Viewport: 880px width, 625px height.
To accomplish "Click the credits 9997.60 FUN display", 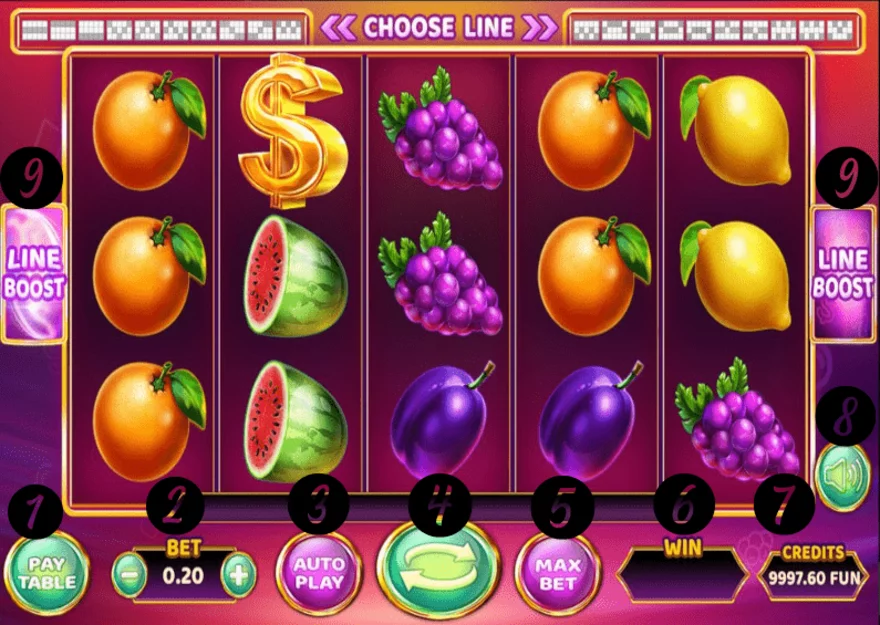I will click(x=814, y=578).
